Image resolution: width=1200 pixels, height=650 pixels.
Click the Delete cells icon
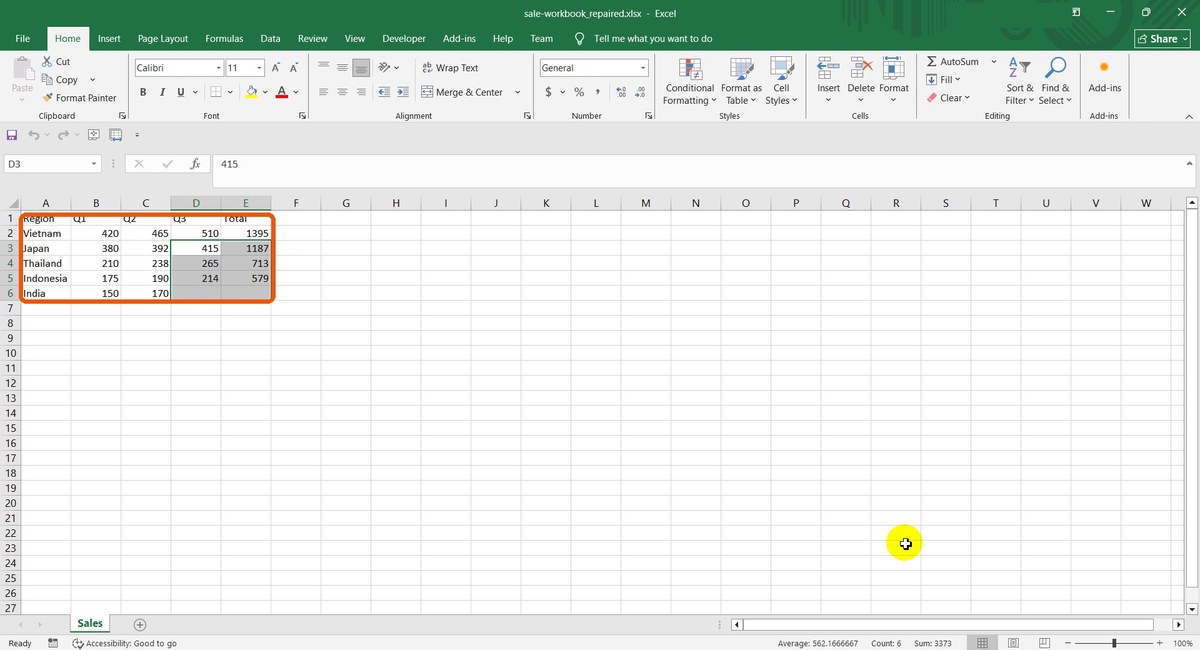point(861,68)
